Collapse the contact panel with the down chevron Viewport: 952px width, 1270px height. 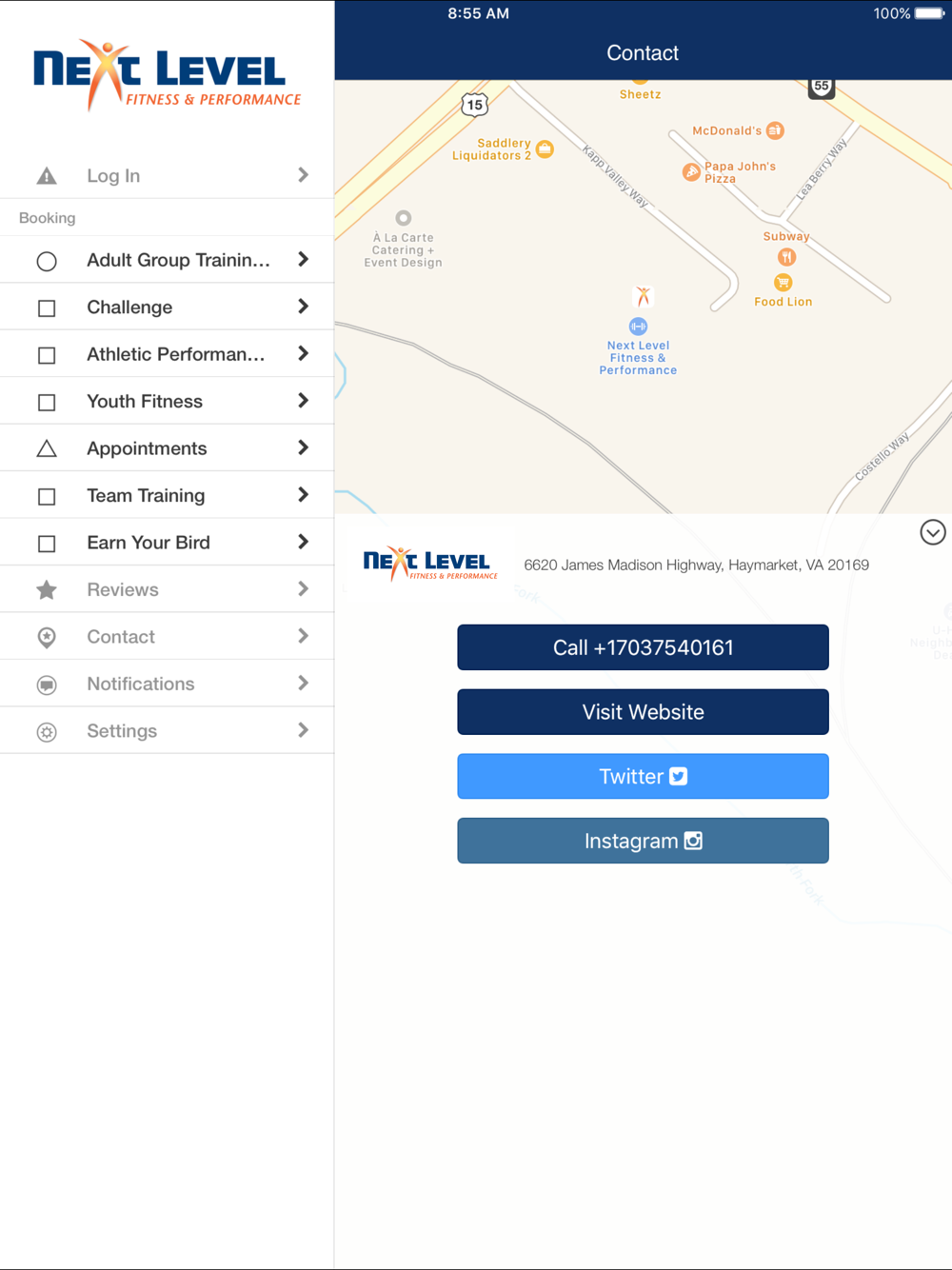933,532
